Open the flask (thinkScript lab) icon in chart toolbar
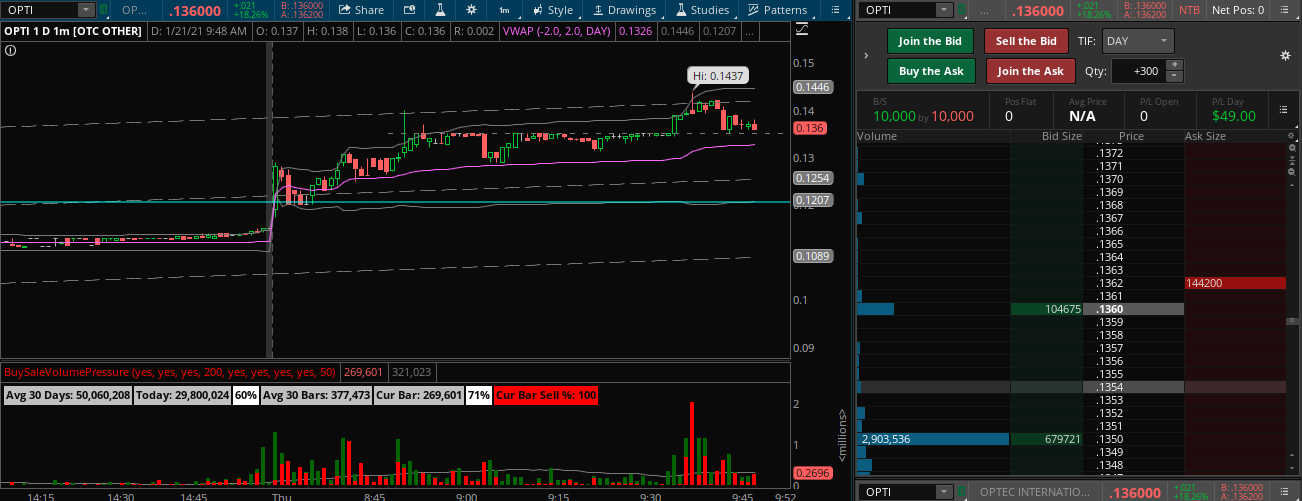1302x501 pixels. 439,10
